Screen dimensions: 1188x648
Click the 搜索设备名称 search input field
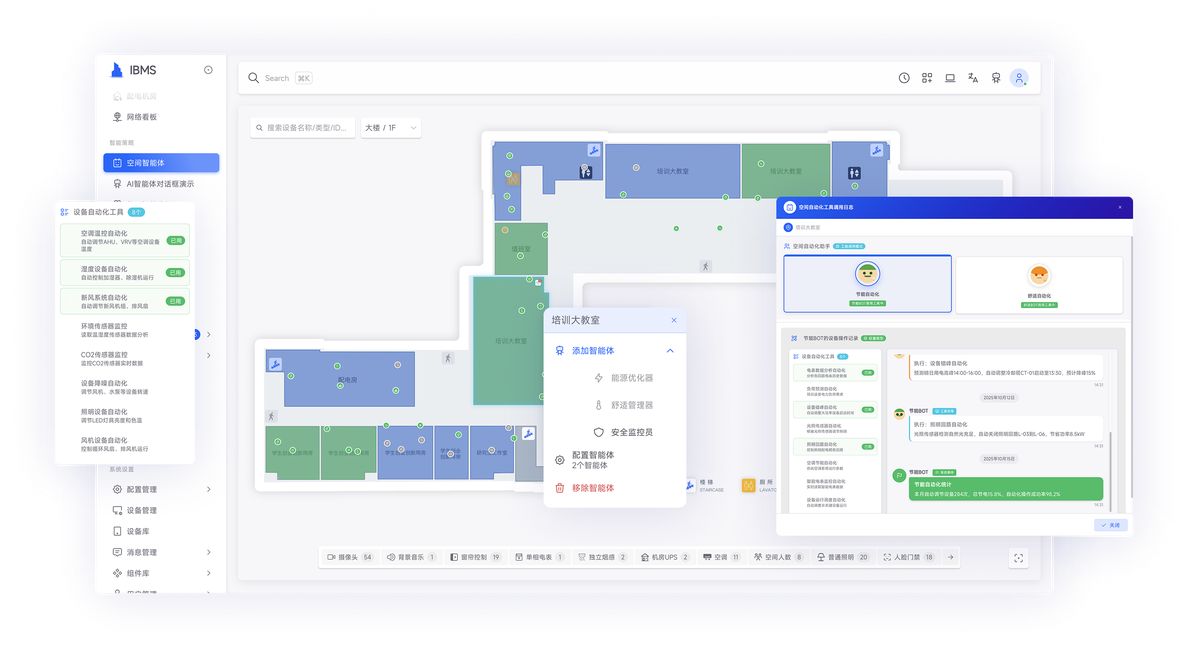303,128
